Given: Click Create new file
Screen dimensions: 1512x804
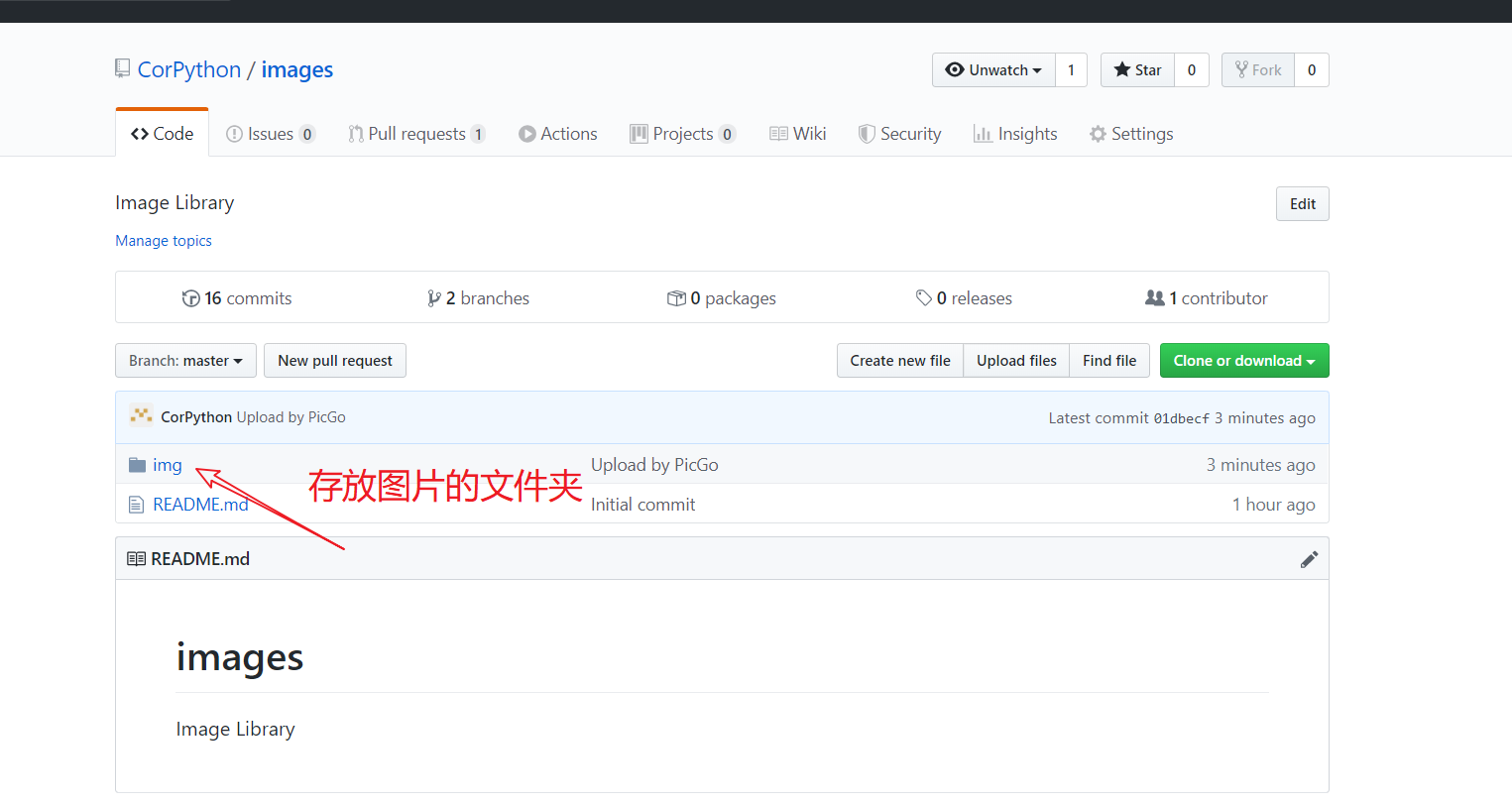Looking at the screenshot, I should (x=900, y=361).
